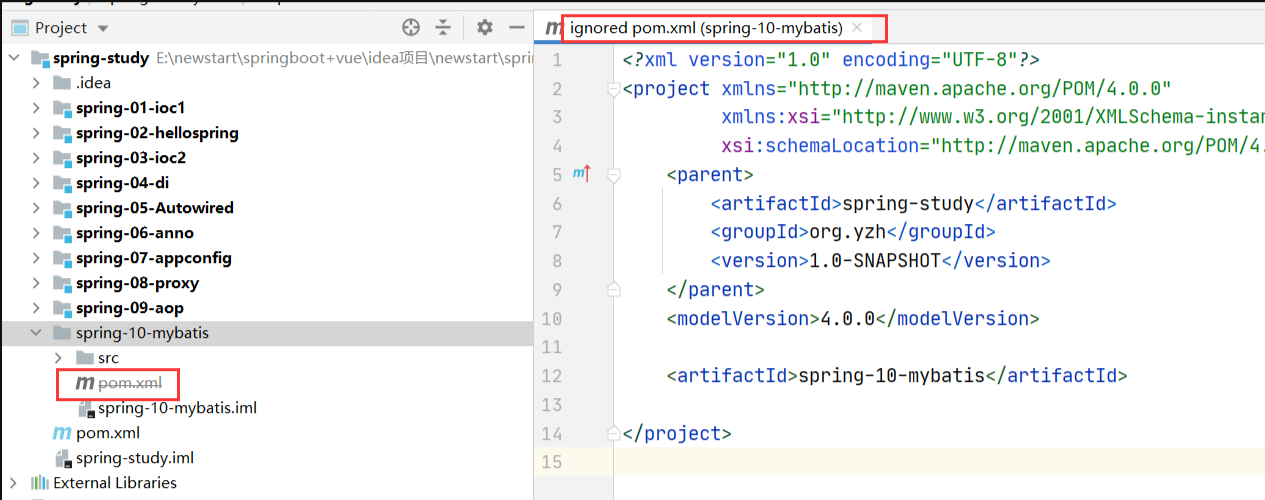
Task: Click the empty line 15 in editor
Action: pyautogui.click(x=900, y=462)
